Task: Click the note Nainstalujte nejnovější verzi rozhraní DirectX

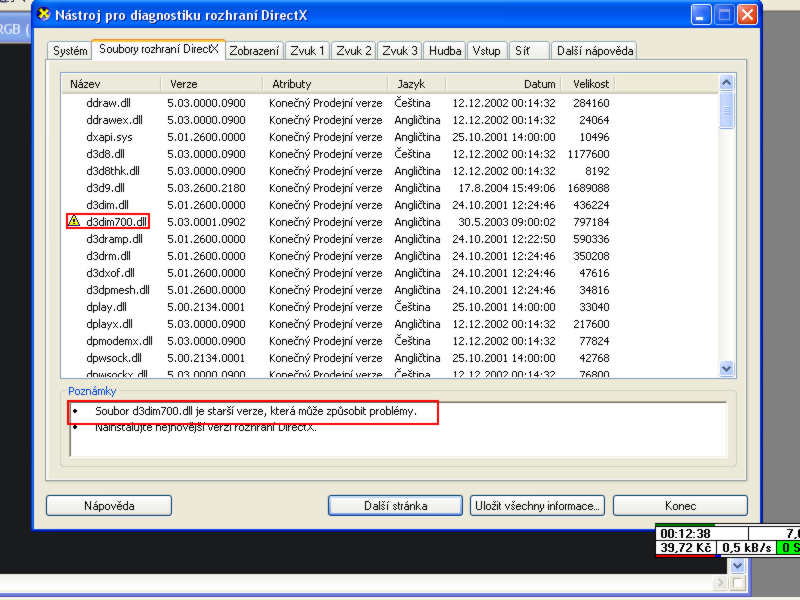Action: tap(206, 428)
